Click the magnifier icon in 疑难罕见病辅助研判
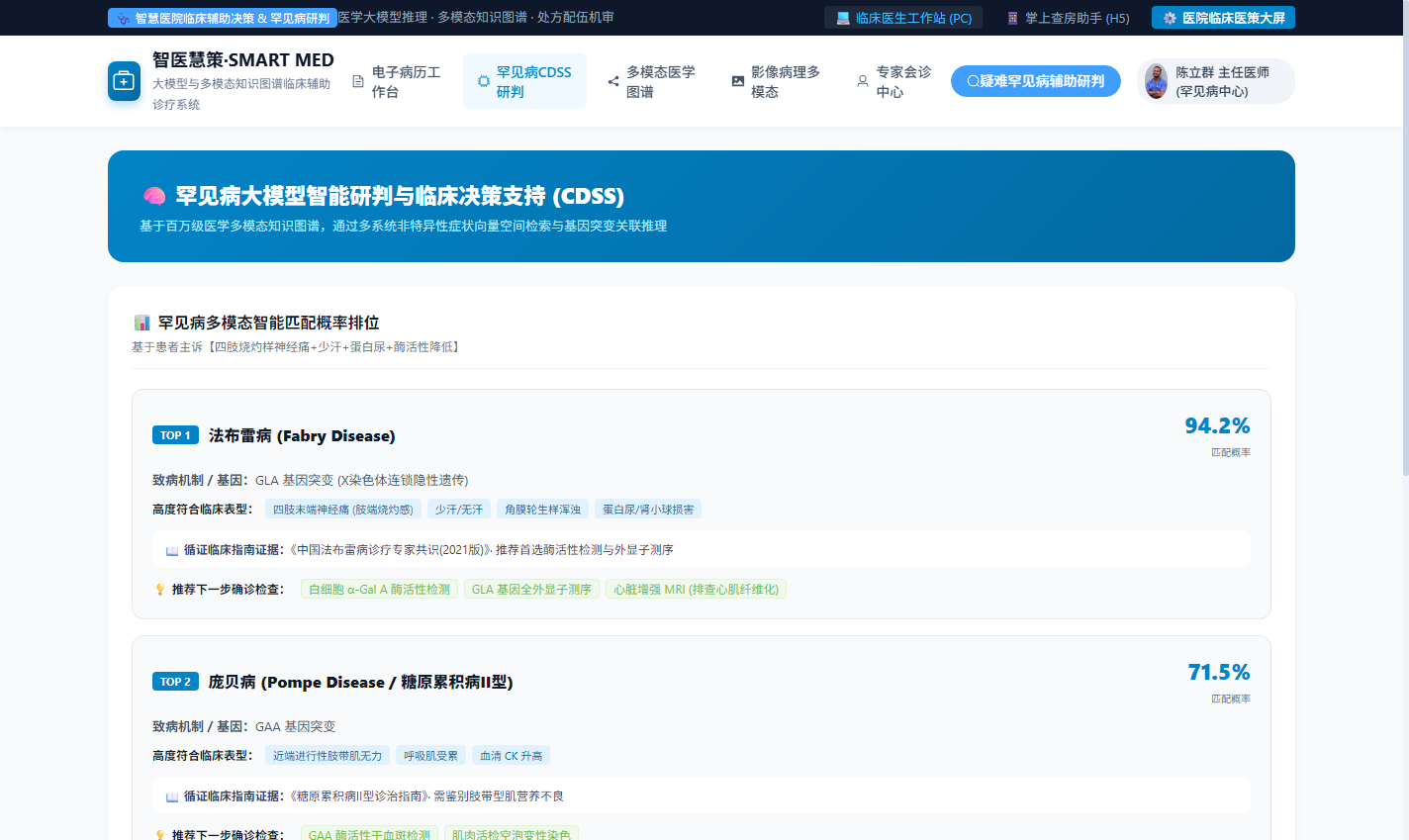The height and width of the screenshot is (840, 1409). pyautogui.click(x=973, y=82)
